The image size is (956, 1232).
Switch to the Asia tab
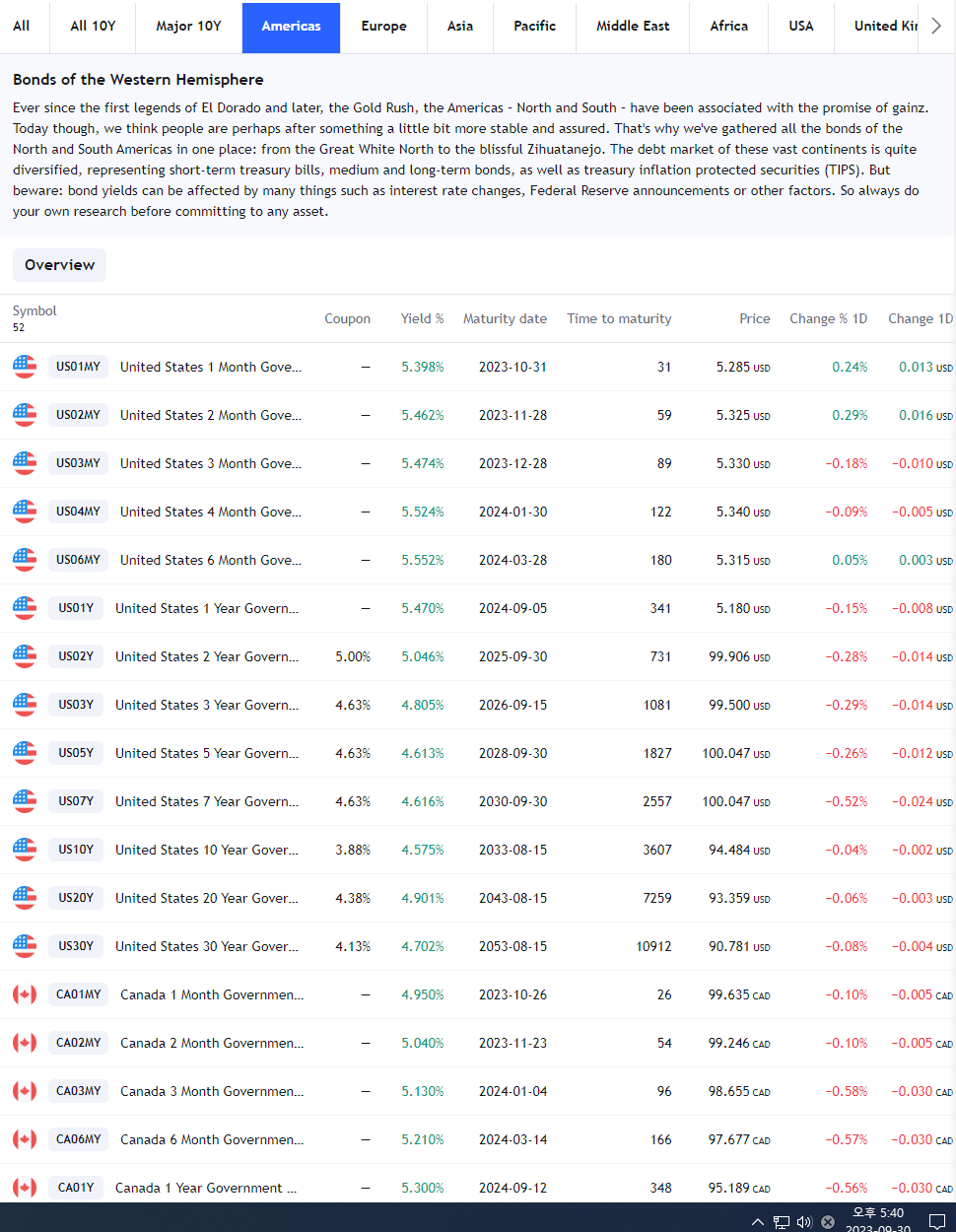[460, 27]
